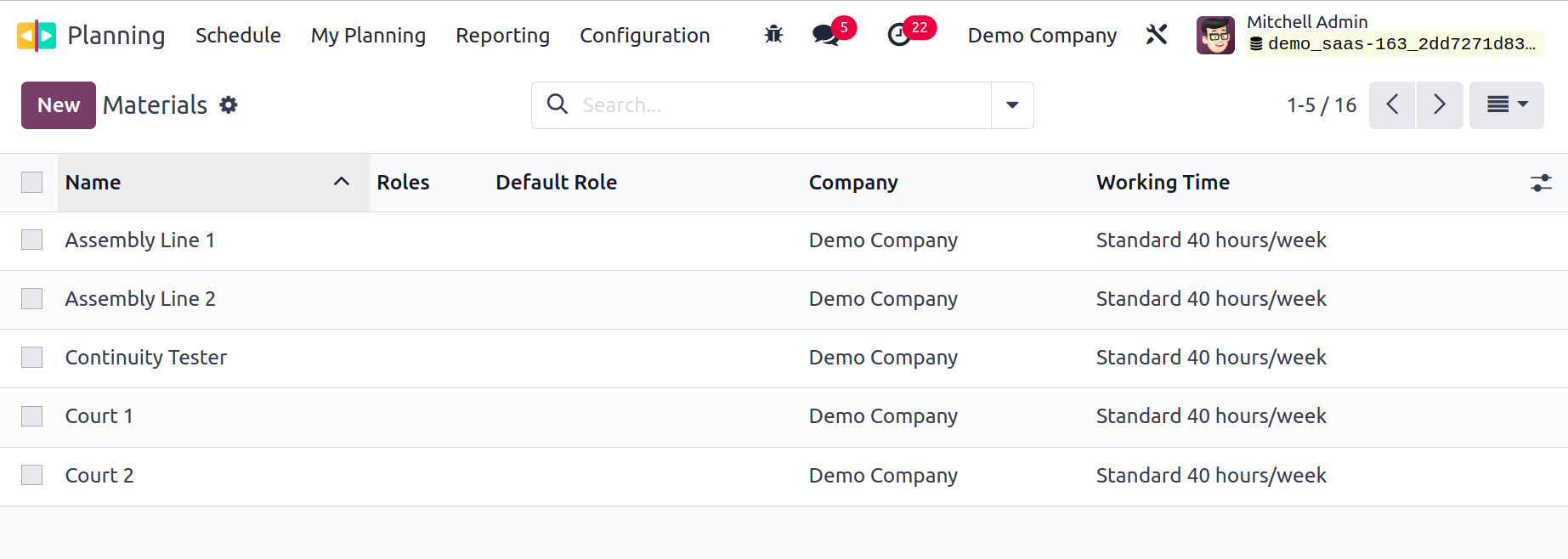Click Standard 40 hours/week in Assembly Line 2 row
The width and height of the screenshot is (1568, 559).
pos(1211,299)
